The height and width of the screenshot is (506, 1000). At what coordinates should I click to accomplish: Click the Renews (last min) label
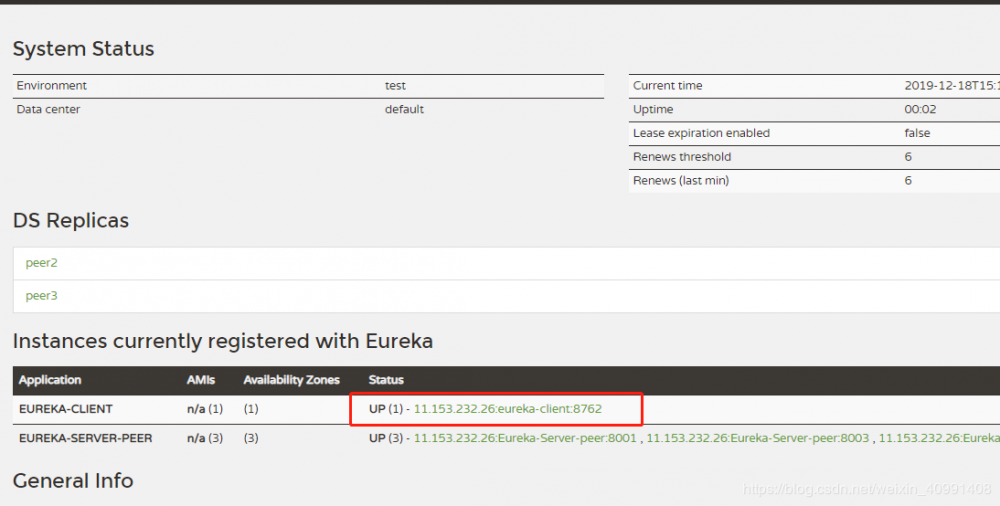pos(681,181)
